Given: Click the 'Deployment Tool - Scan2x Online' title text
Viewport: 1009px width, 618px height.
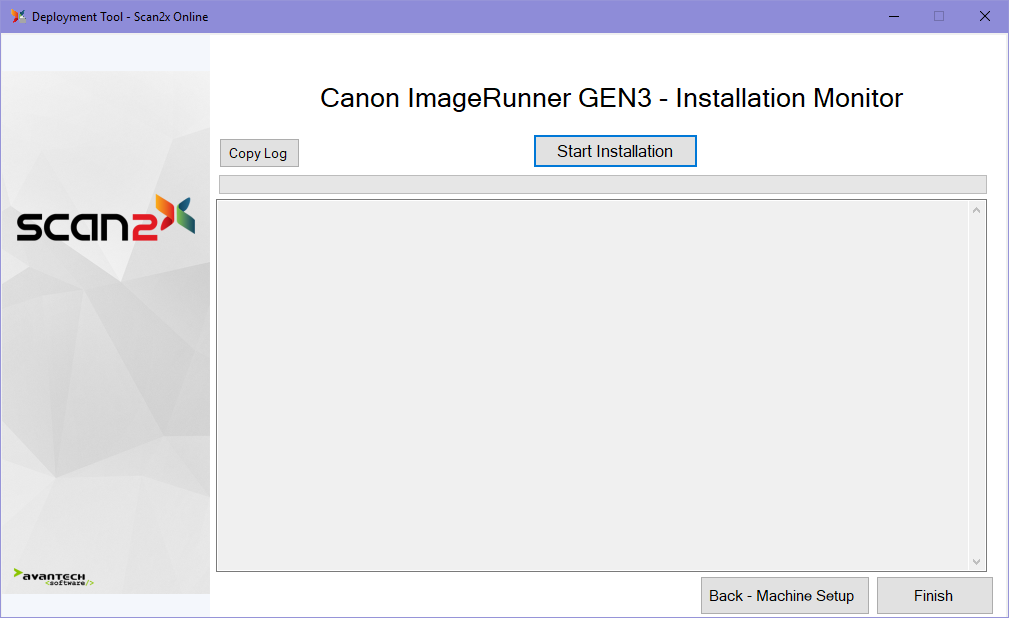Looking at the screenshot, I should [x=120, y=17].
